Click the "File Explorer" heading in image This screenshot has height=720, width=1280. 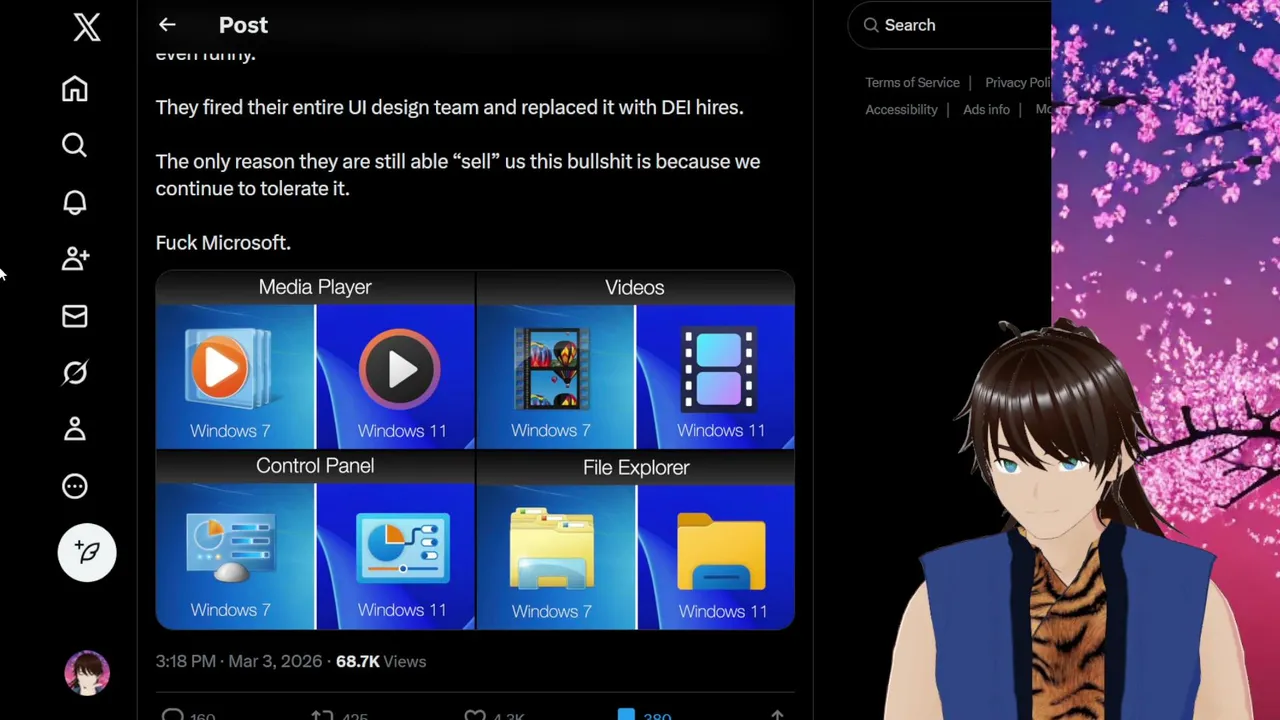click(x=636, y=467)
